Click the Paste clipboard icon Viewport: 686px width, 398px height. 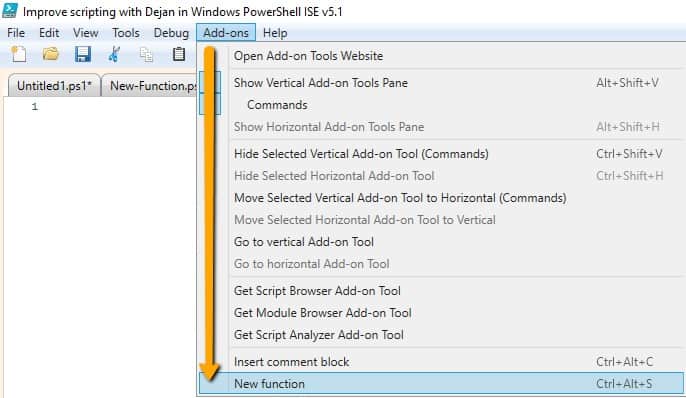click(178, 54)
